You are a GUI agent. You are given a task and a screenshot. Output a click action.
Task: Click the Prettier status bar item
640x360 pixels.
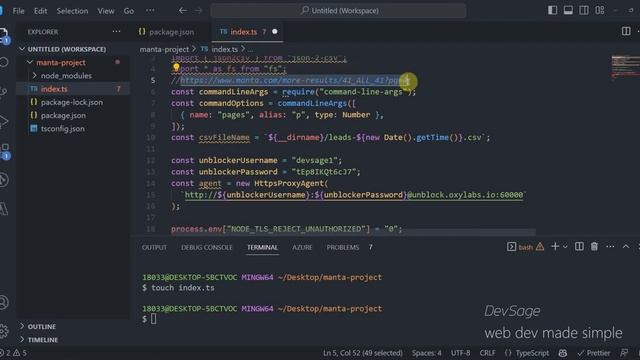(x=594, y=353)
